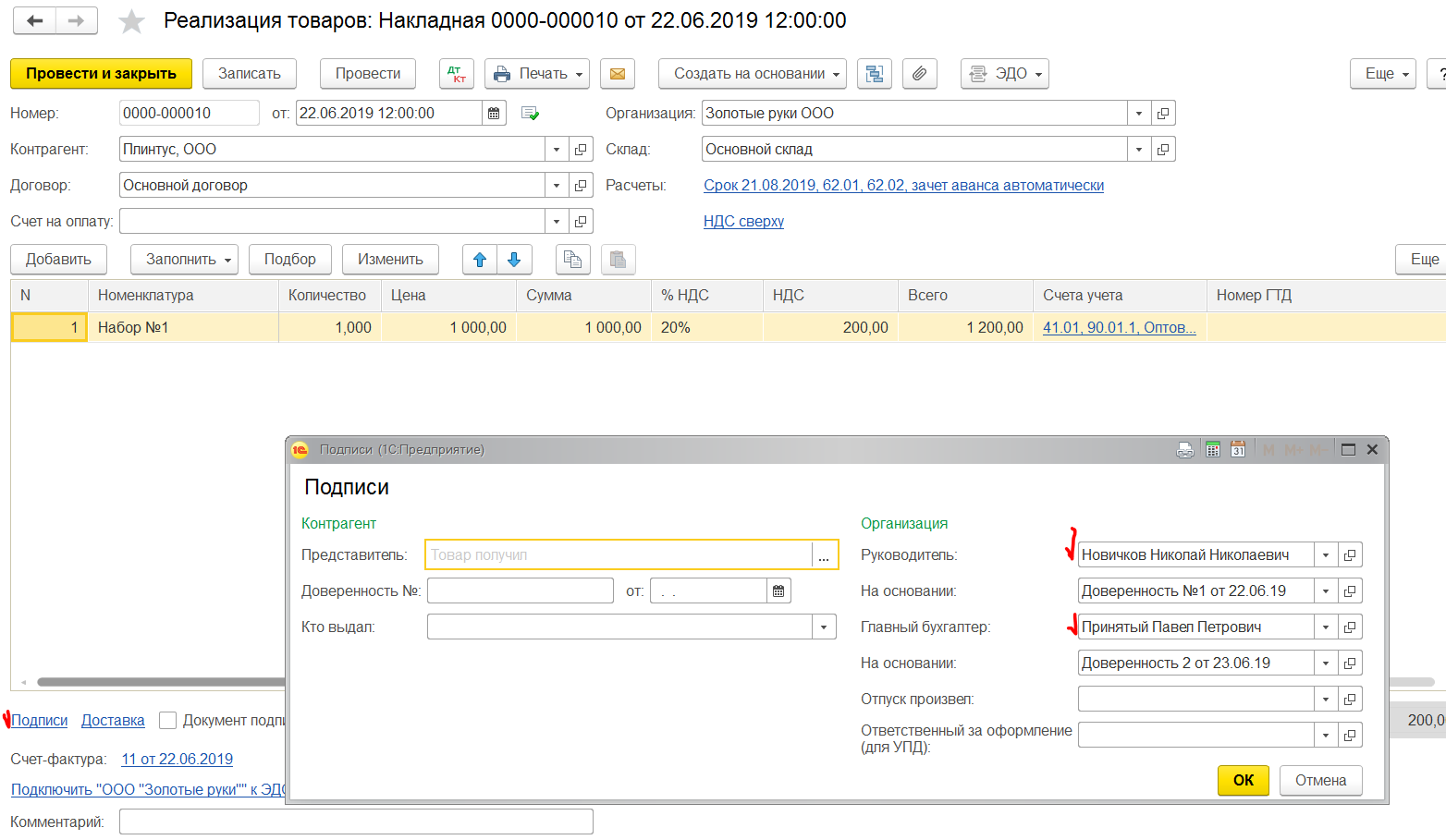Confirm signatures with OK button
1446x840 pixels.
[1244, 780]
